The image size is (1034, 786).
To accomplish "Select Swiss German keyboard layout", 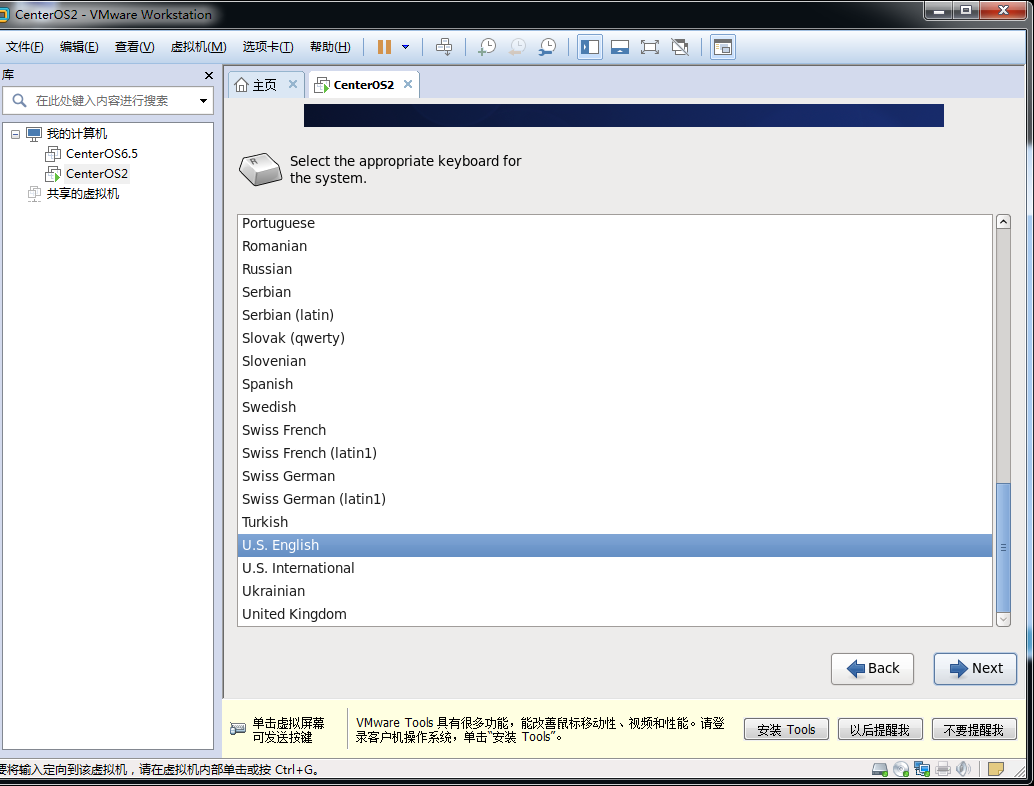I will 615,477.
